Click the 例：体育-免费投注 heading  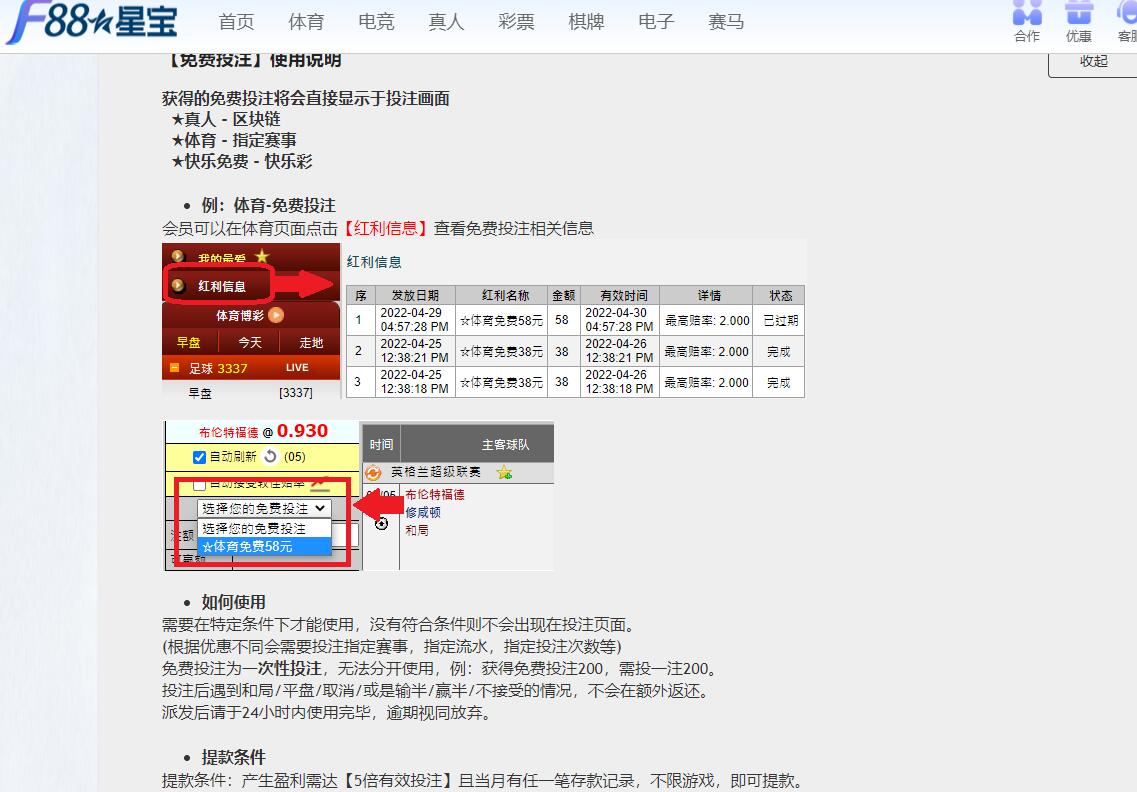point(268,205)
